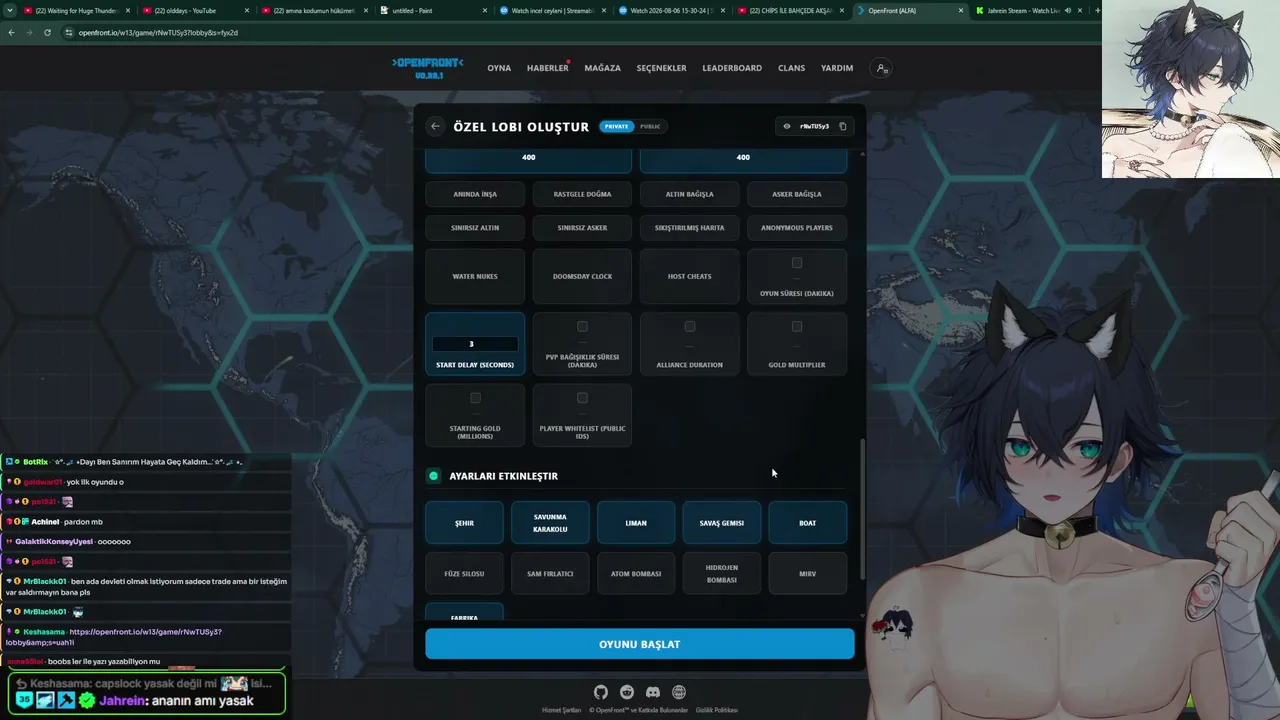Toggle the Savaş Gemisi unit button
Image resolution: width=1280 pixels, height=720 pixels.
(x=722, y=523)
